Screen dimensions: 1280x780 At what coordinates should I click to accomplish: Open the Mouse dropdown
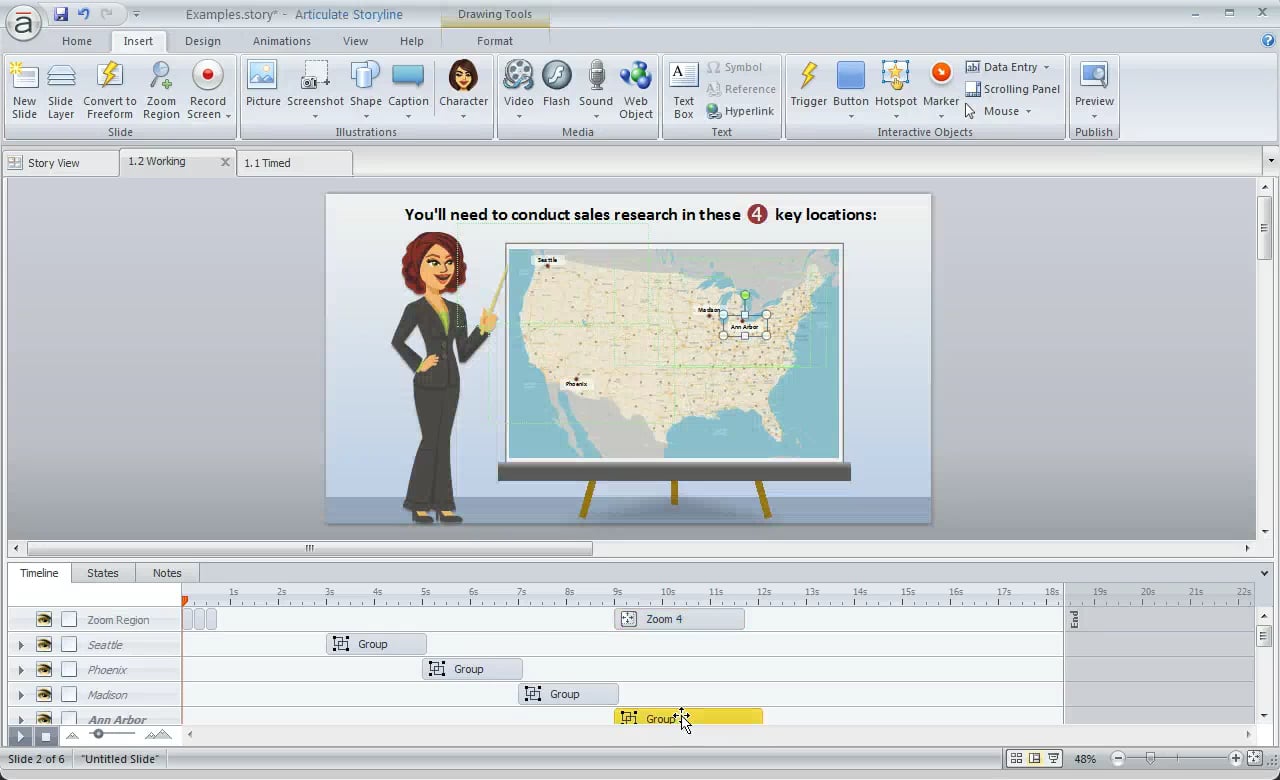point(998,111)
